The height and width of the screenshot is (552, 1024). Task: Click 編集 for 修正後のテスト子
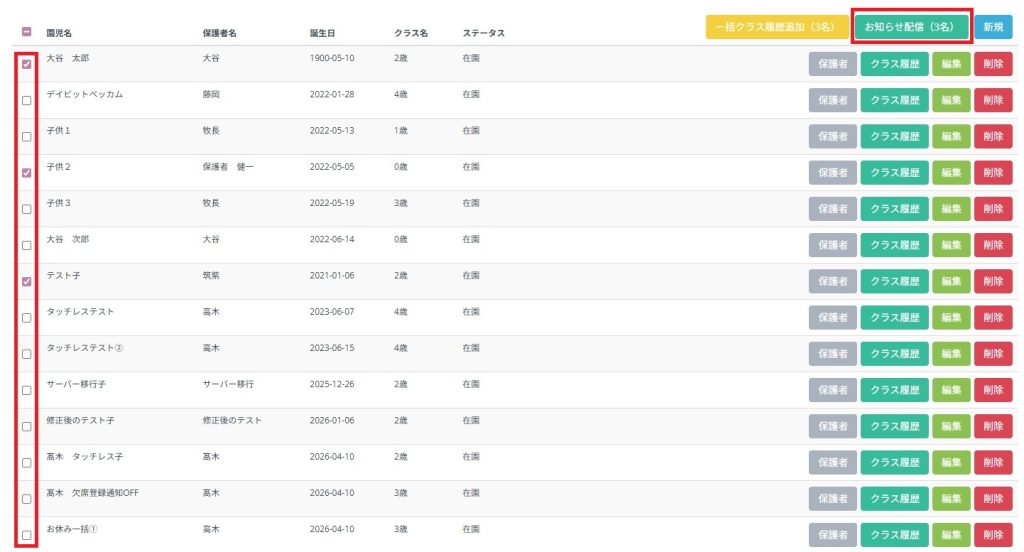[951, 427]
